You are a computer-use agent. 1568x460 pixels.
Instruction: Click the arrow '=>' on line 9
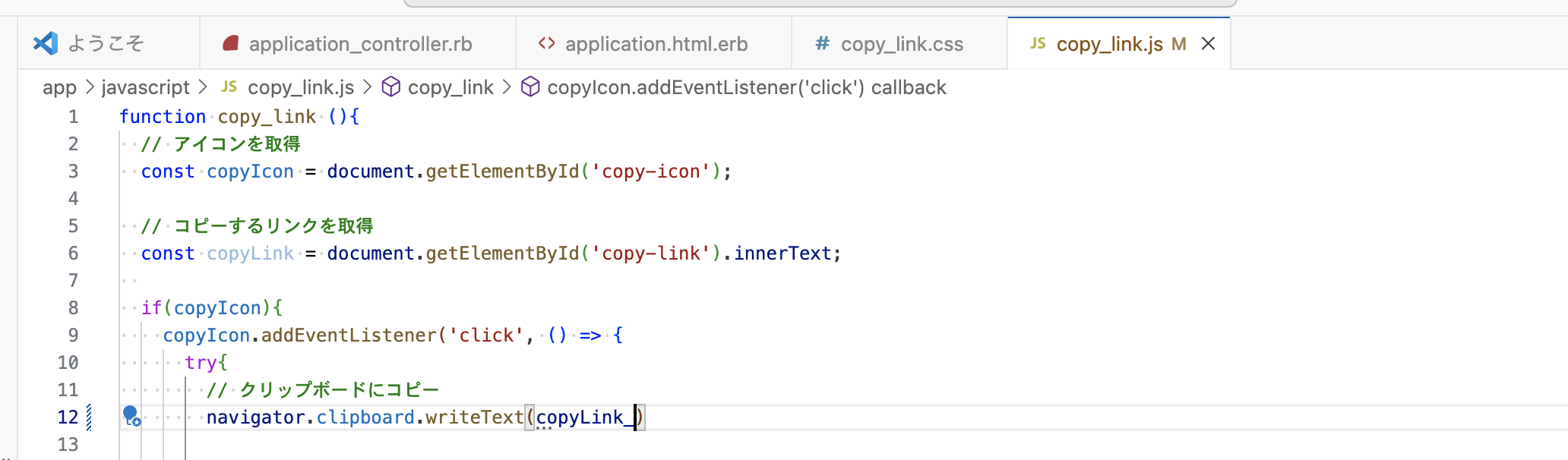[590, 335]
